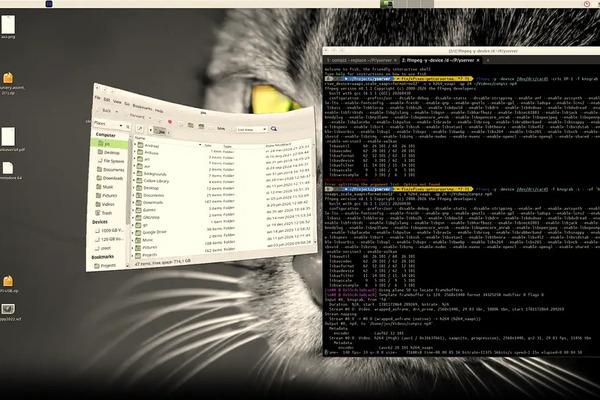600x400 pixels.
Task: Click the go folder name in list
Action: [x=145, y=225]
